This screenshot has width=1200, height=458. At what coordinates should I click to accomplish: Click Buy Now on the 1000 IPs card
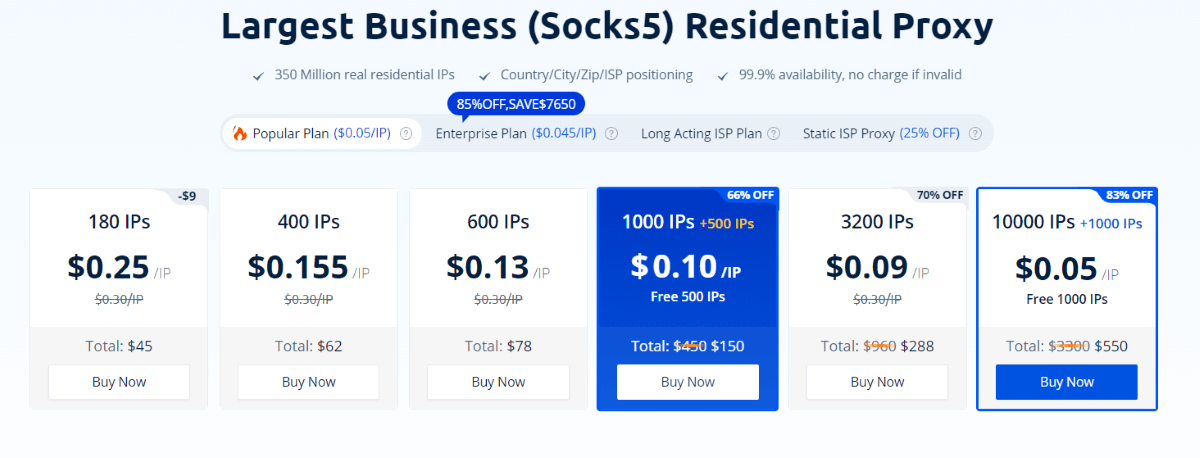pos(688,382)
